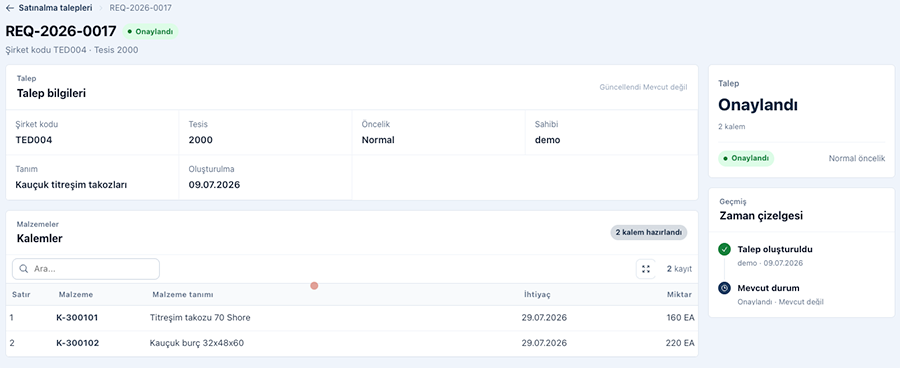Image resolution: width=900 pixels, height=368 pixels.
Task: Sort by Malzeme tanımı column header
Action: point(183,295)
